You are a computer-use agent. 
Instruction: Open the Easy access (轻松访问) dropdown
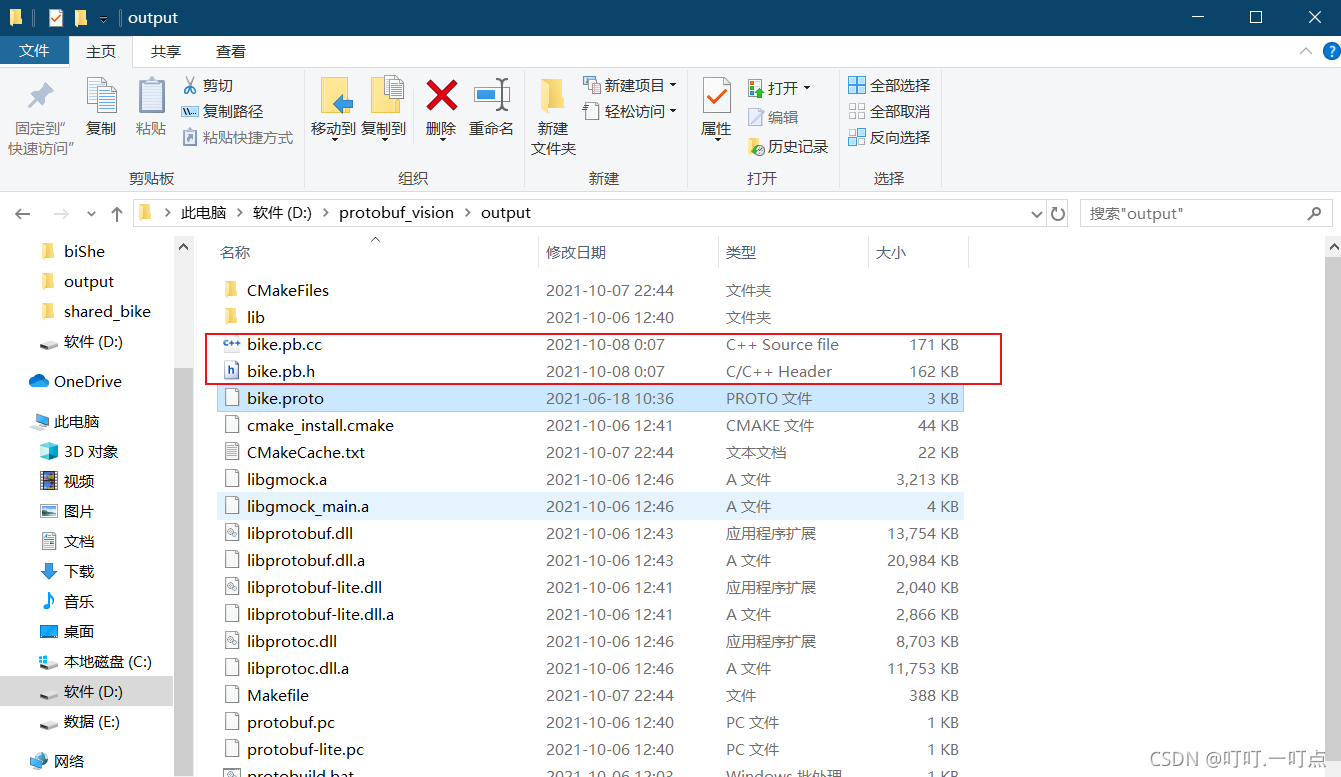630,111
